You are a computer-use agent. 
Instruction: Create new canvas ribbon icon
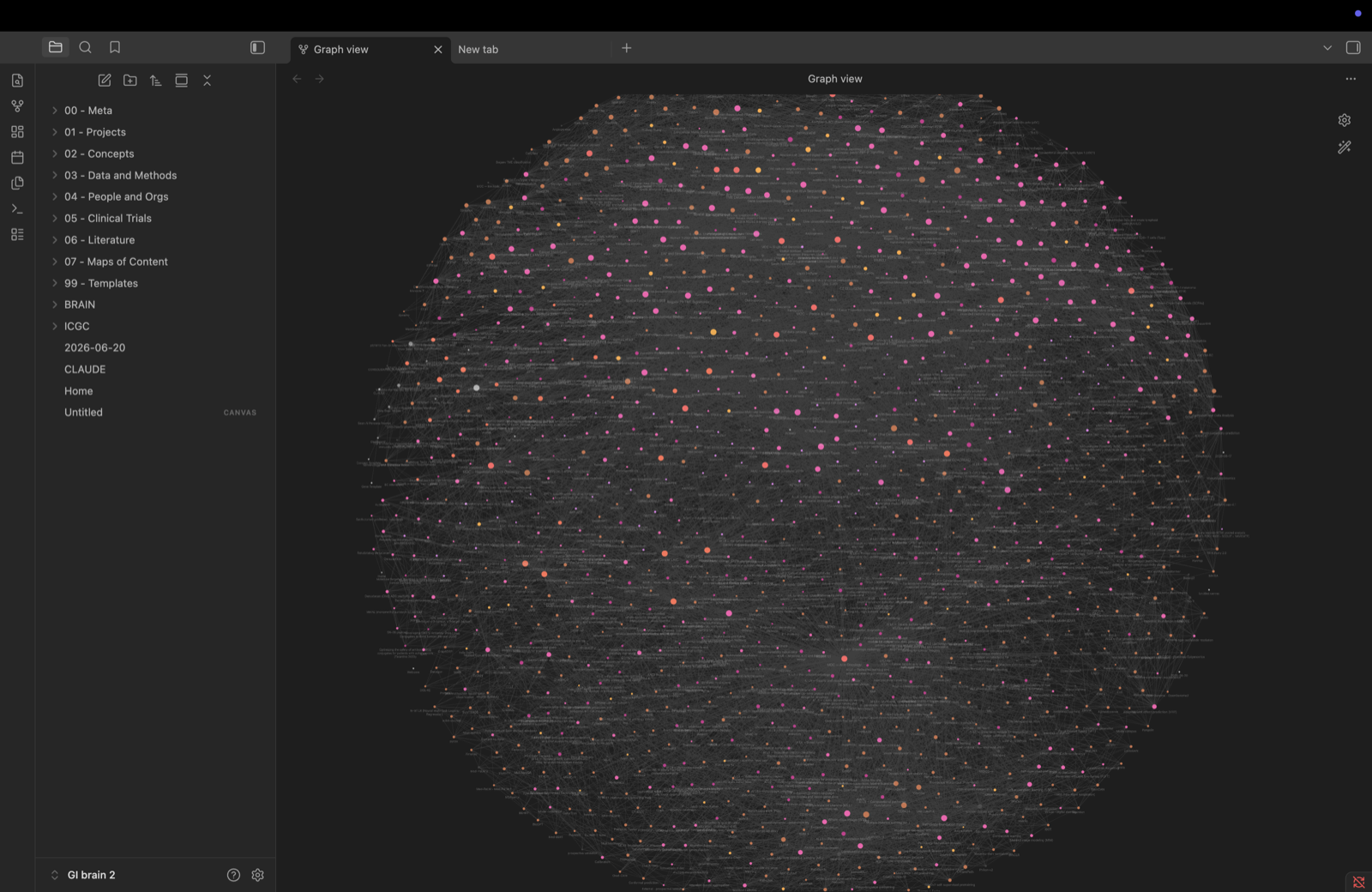[17, 132]
